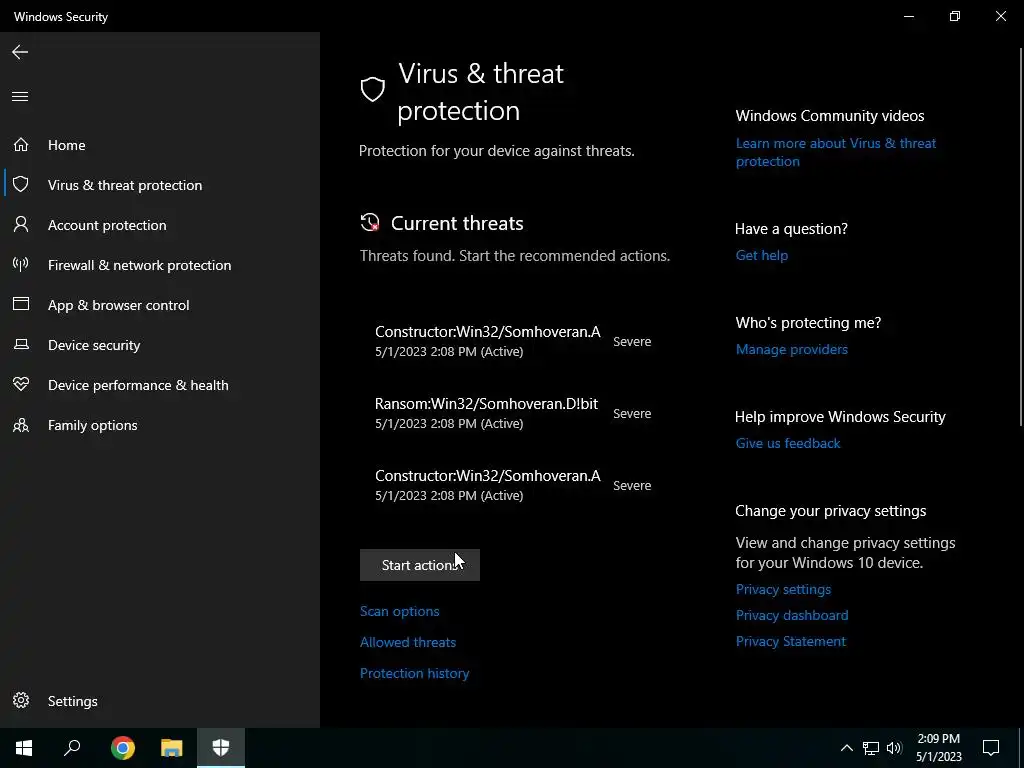1024x768 pixels.
Task: Open File Explorer from the taskbar
Action: 172,748
